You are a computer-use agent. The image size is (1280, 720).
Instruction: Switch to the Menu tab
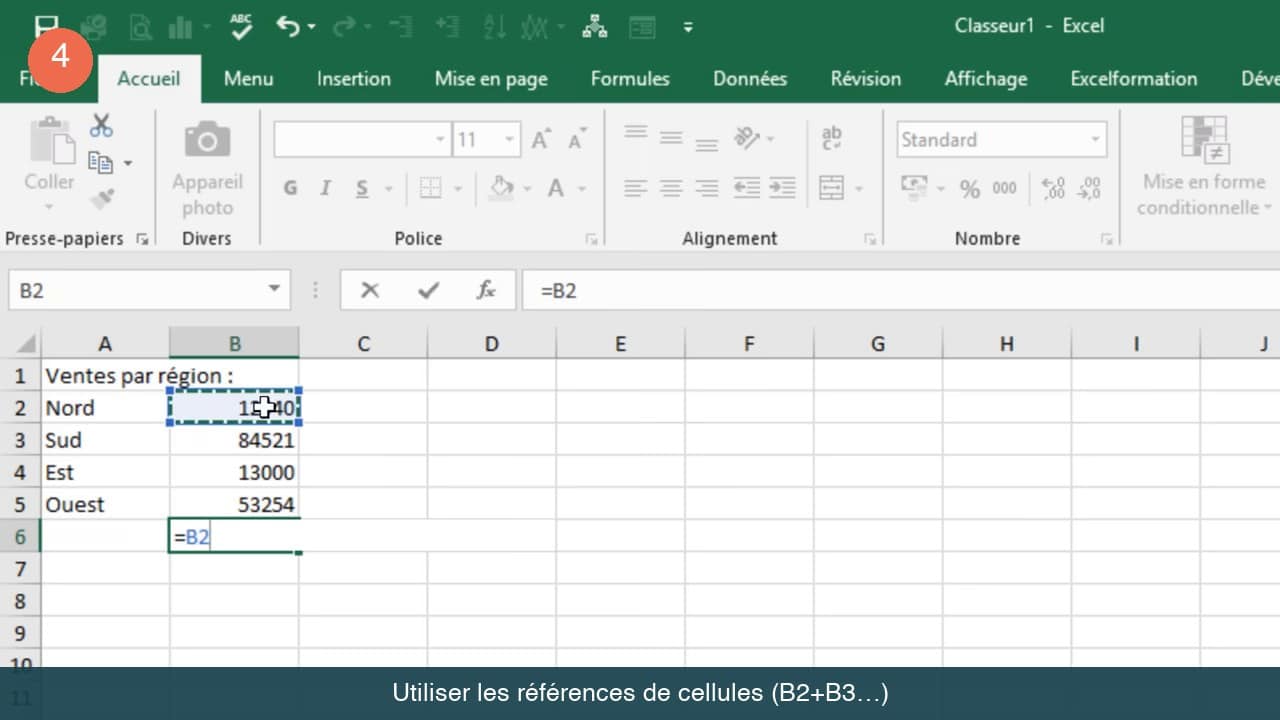click(x=249, y=79)
